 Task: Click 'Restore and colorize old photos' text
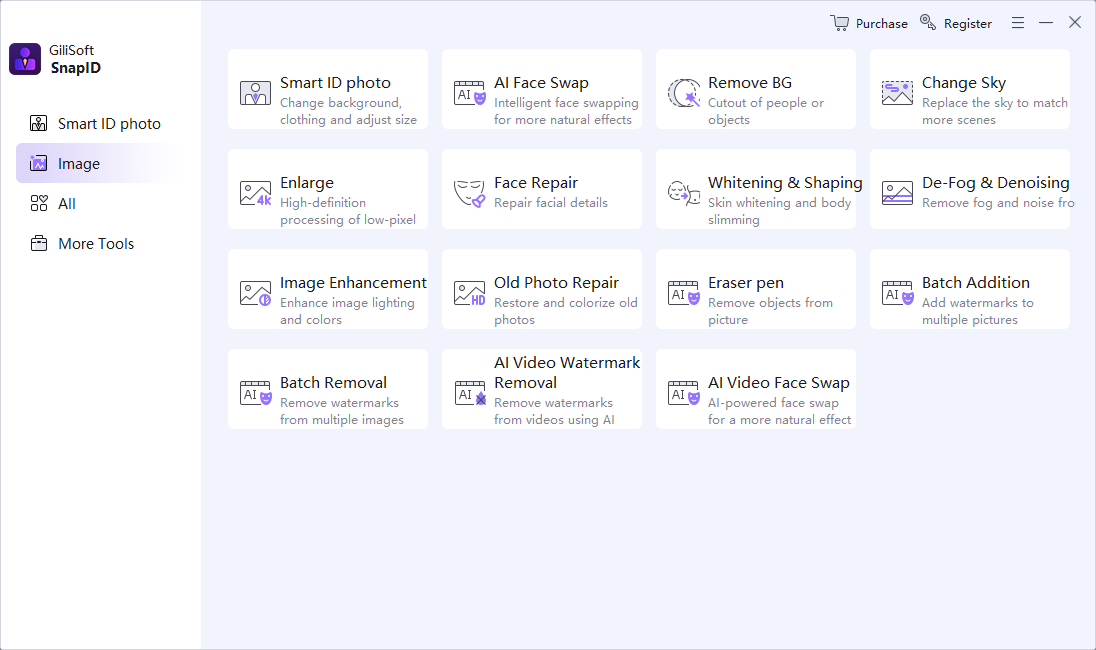[565, 311]
